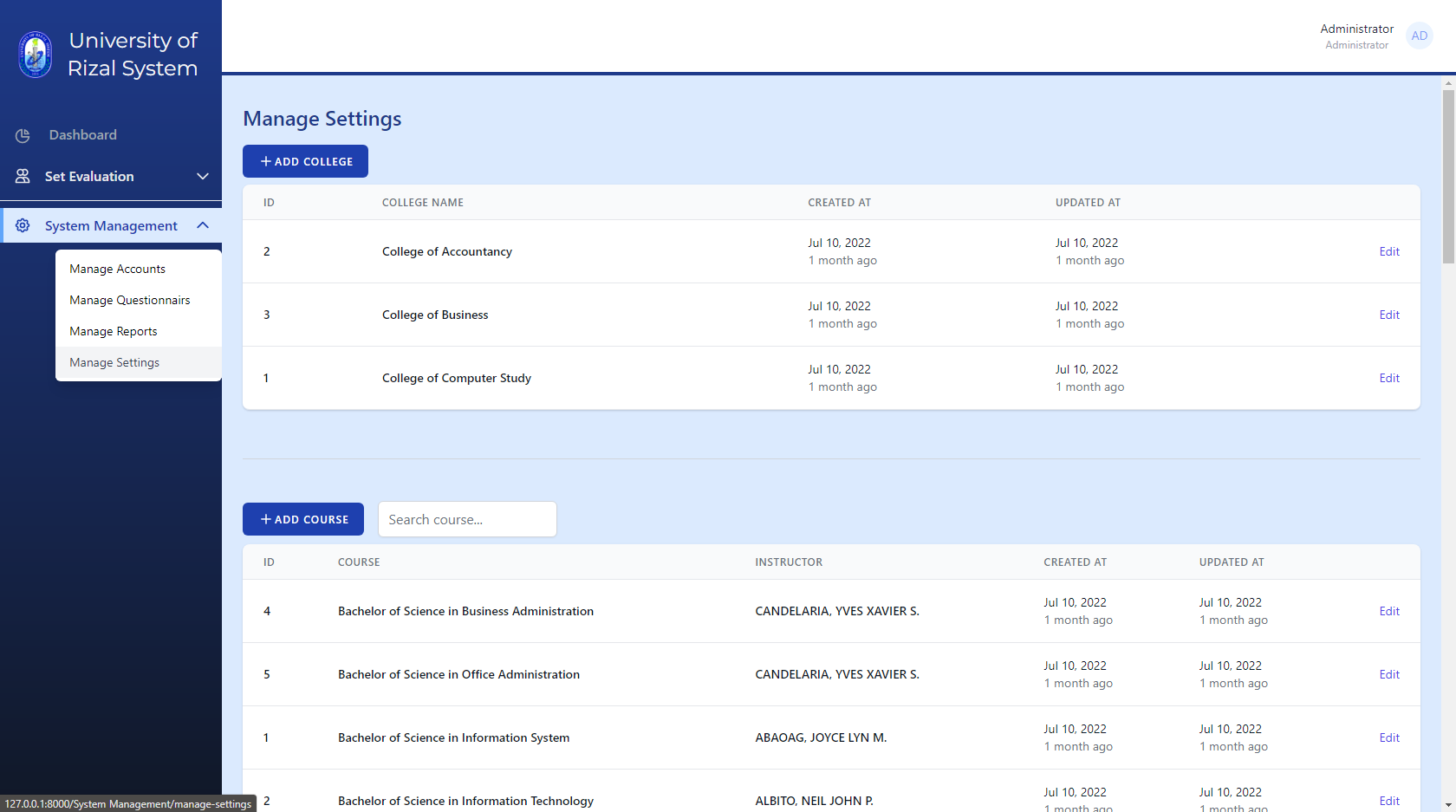This screenshot has width=1456, height=812.
Task: Click the Set Evaluation users icon
Action: (22, 176)
